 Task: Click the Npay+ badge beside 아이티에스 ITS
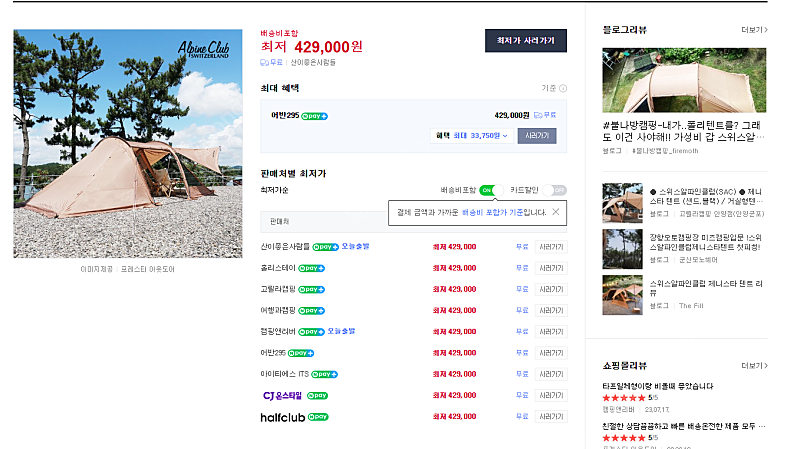[x=325, y=374]
